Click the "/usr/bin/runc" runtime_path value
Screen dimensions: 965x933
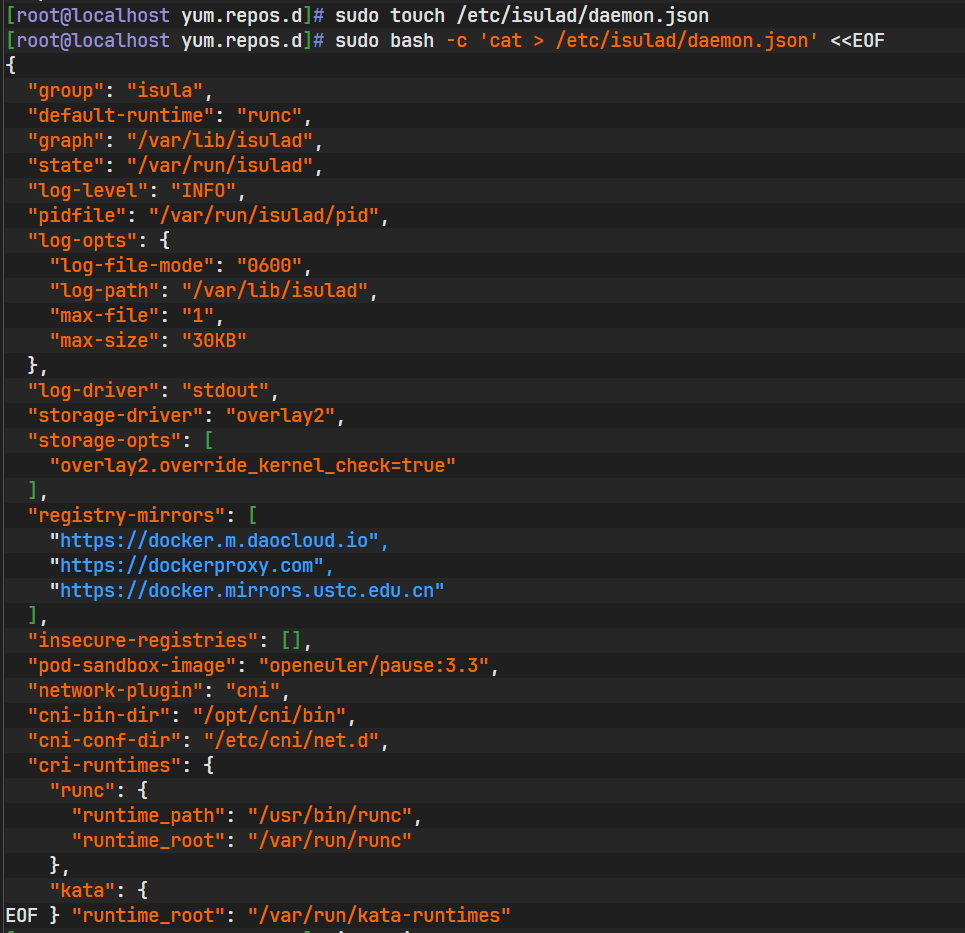click(330, 815)
